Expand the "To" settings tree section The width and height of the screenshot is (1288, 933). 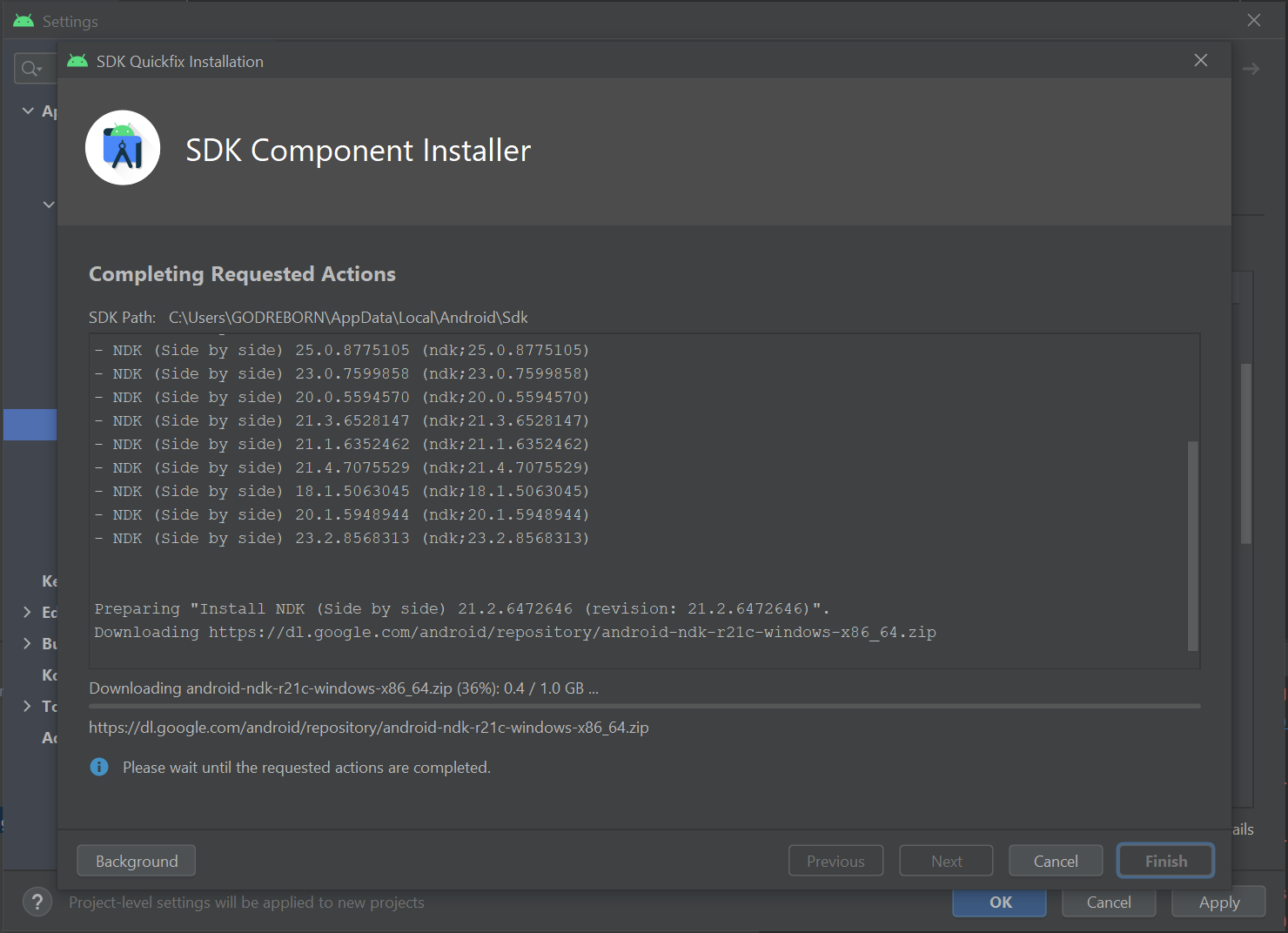click(x=27, y=706)
